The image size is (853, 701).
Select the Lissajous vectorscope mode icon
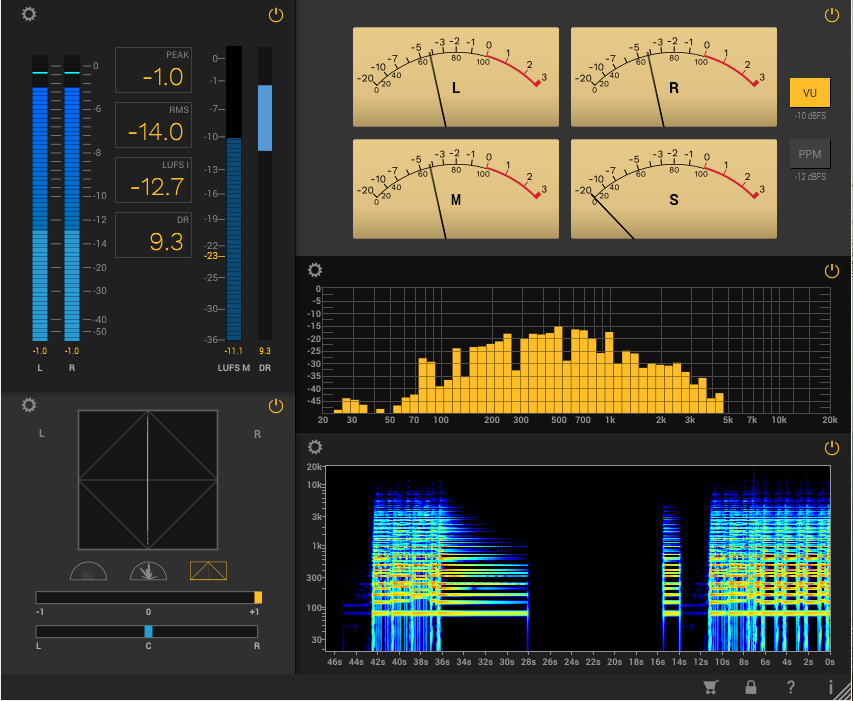tap(208, 571)
